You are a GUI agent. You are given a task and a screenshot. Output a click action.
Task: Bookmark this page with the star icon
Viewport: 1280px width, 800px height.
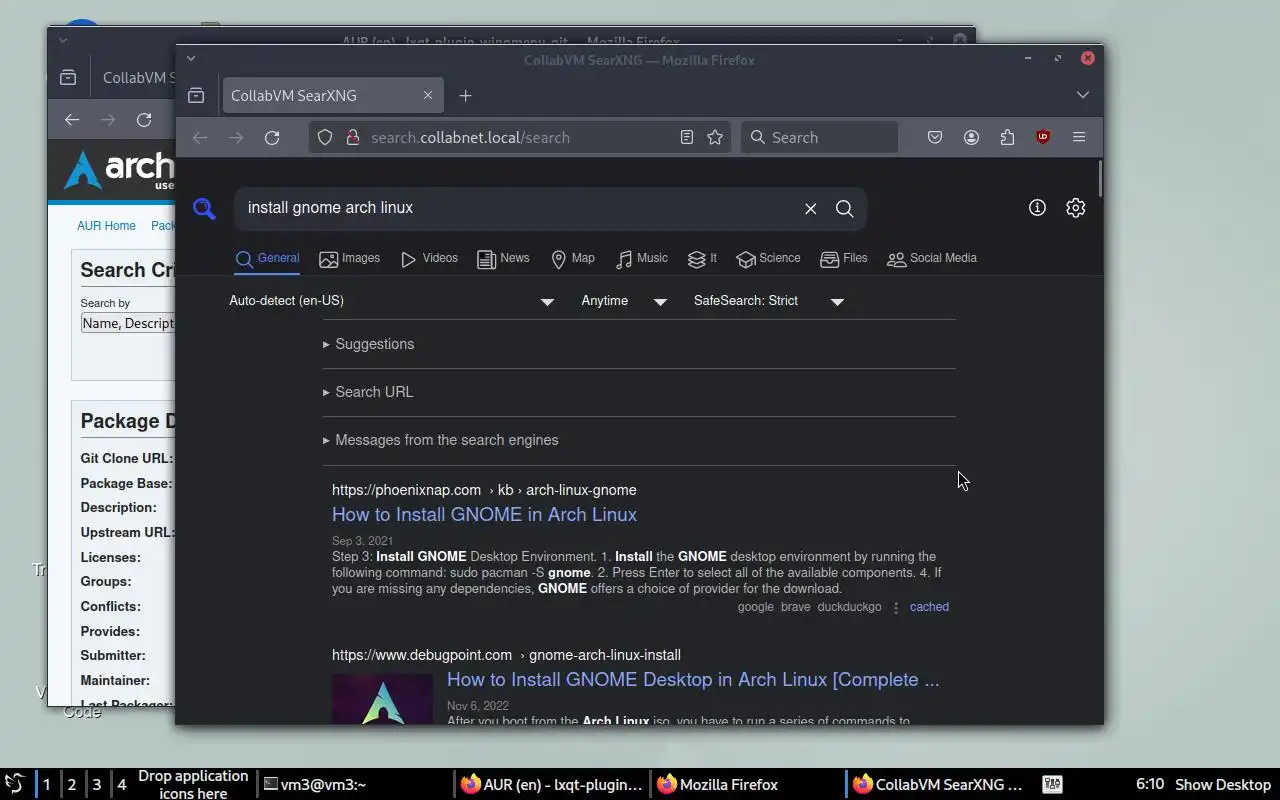715,137
